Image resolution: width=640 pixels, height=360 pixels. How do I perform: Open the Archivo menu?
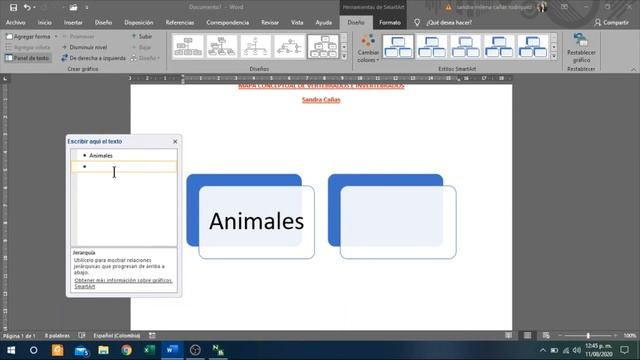click(16, 22)
